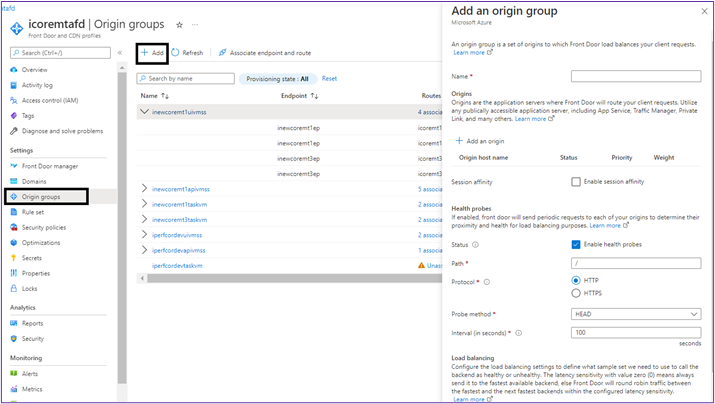Select the HTTPS protocol radio button
This screenshot has width=715, height=404.
pyautogui.click(x=576, y=293)
